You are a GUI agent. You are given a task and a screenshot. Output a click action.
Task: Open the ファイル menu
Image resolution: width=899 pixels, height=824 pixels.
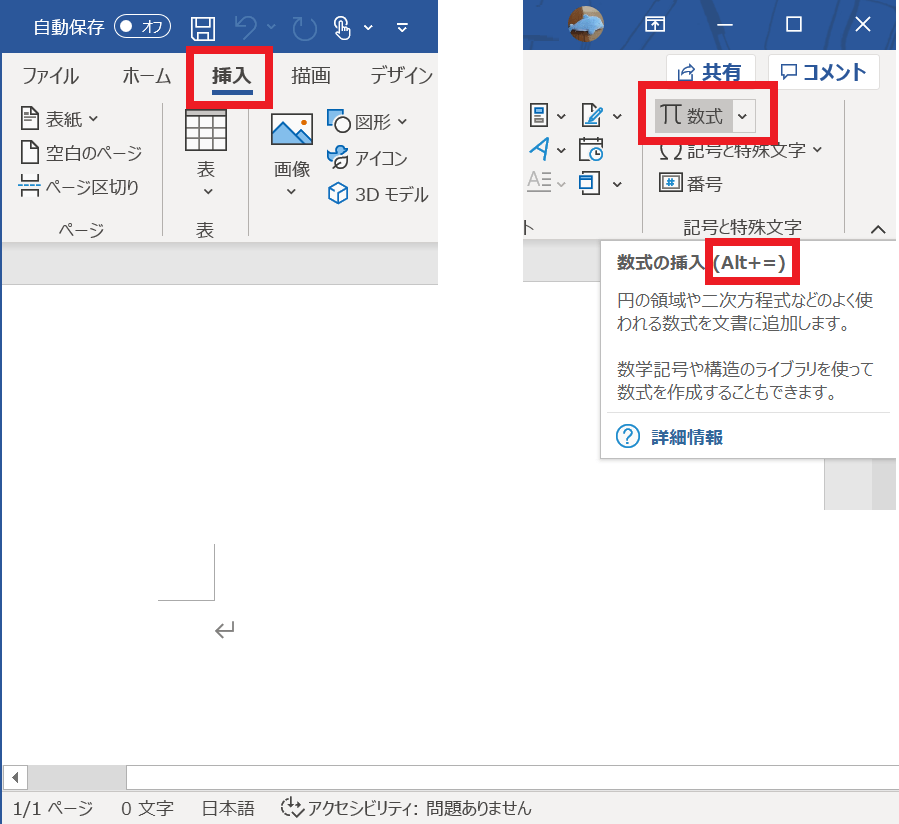click(50, 75)
